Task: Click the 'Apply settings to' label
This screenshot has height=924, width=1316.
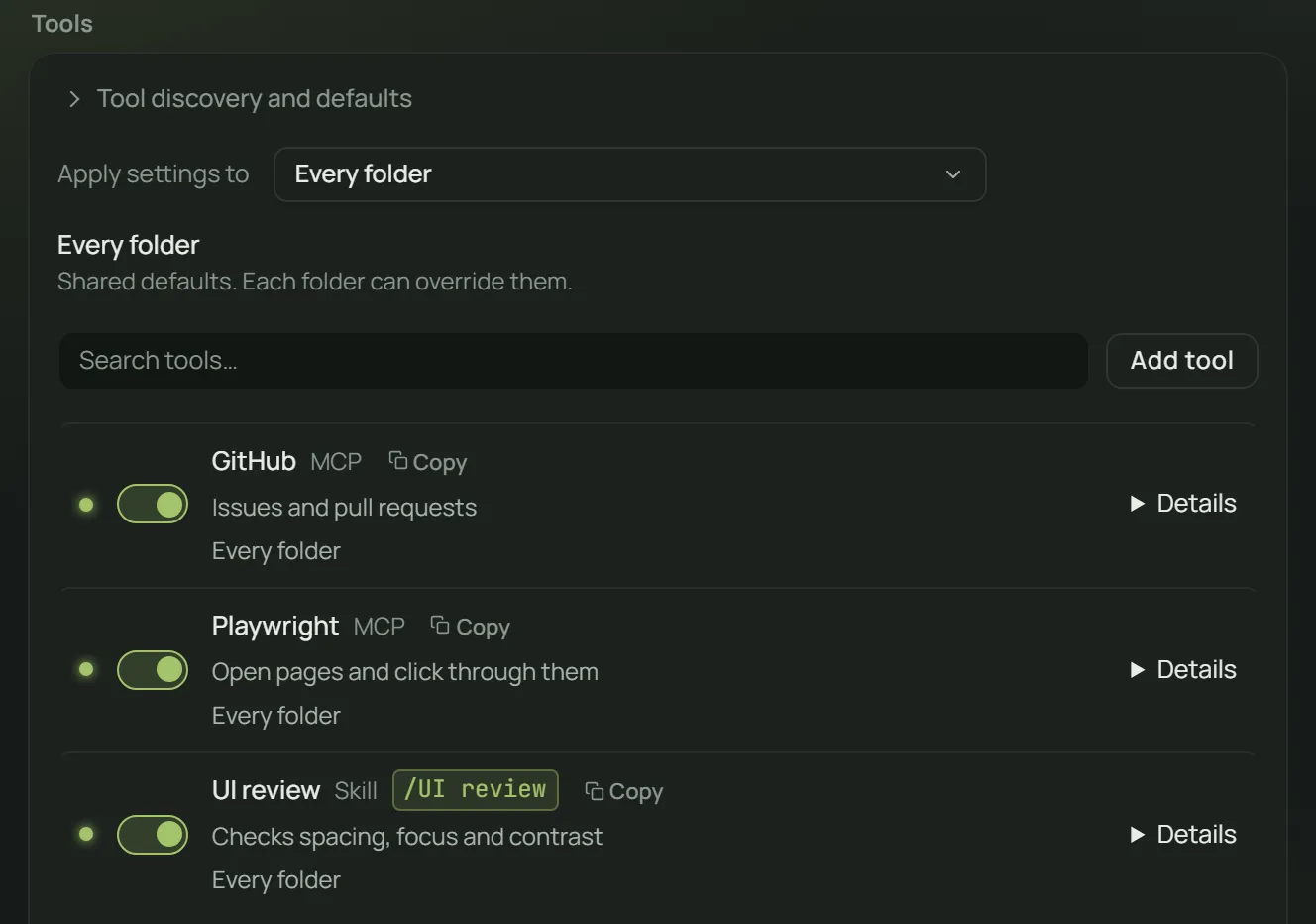Action: pyautogui.click(x=154, y=173)
